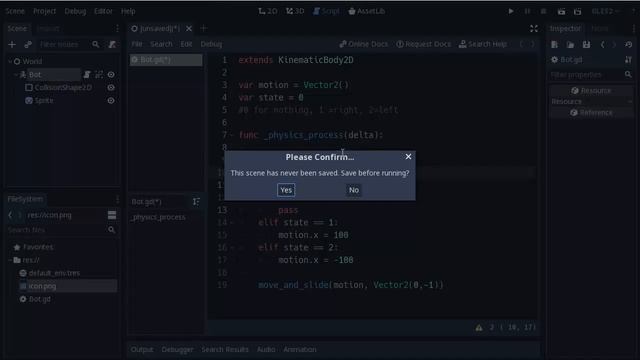640x360 pixels.
Task: Attach a script via the scene toolbar icon
Action: click(112, 44)
